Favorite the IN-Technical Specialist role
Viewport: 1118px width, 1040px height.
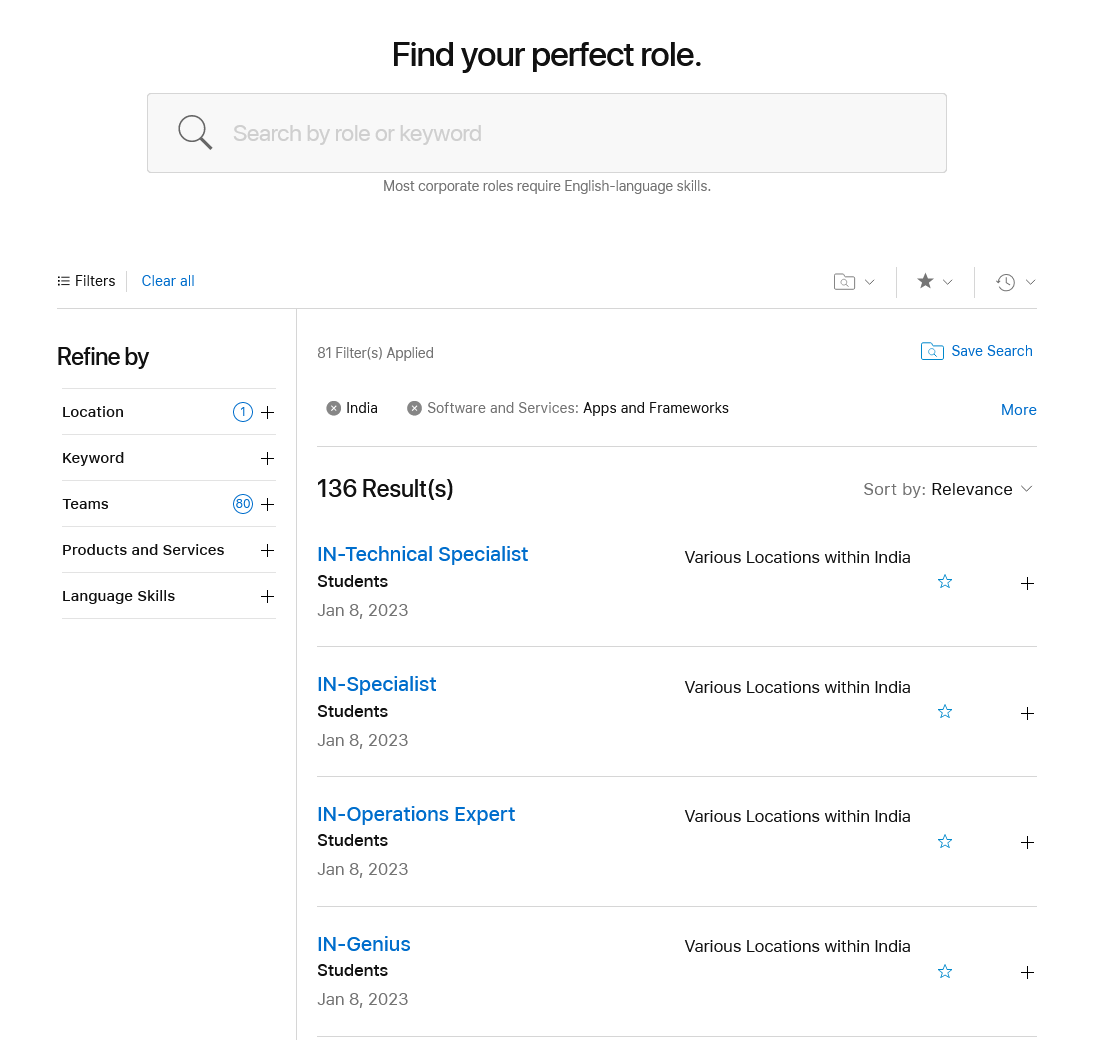(945, 582)
